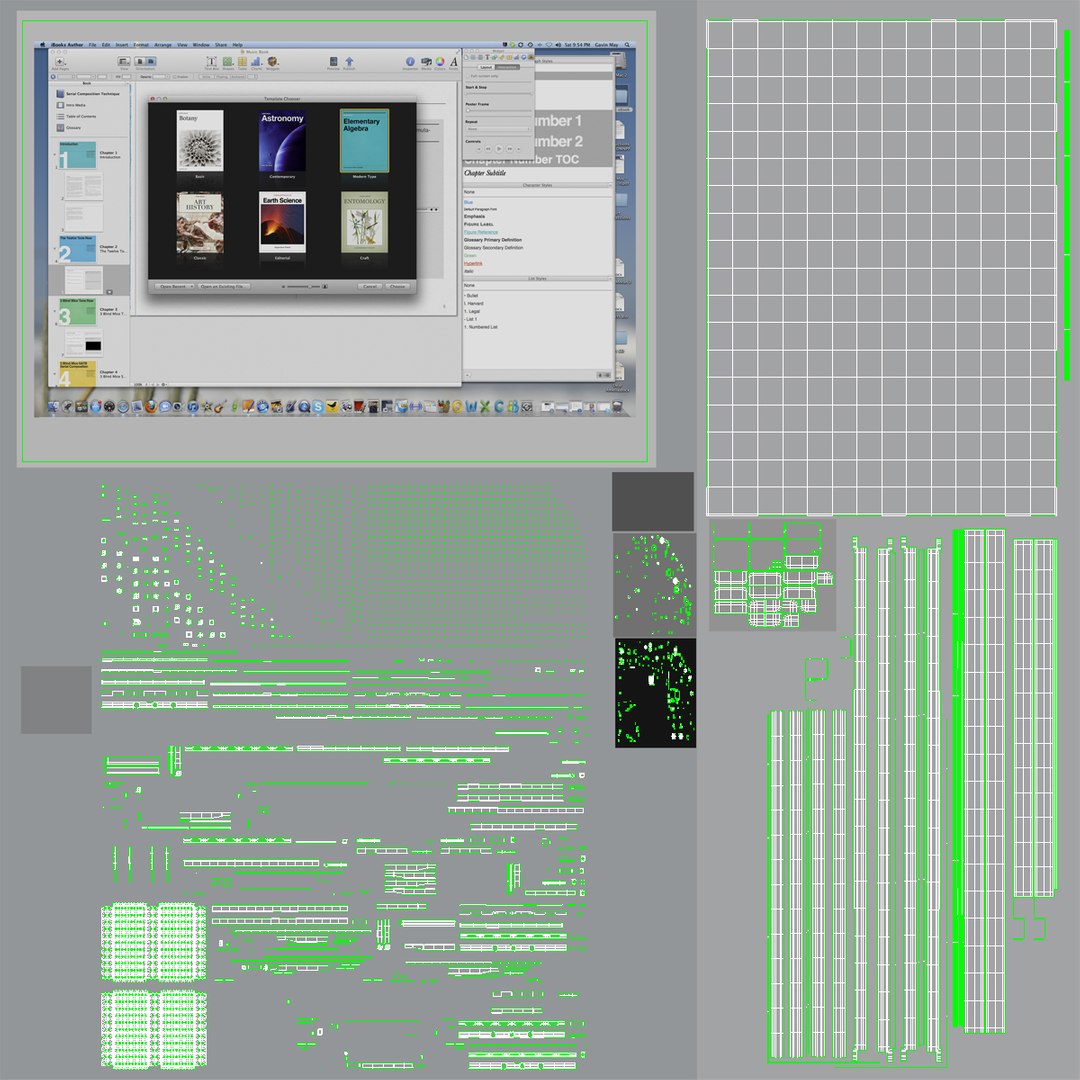Switch to the Interaction tab in inspector
The height and width of the screenshot is (1080, 1080).
[x=507, y=67]
